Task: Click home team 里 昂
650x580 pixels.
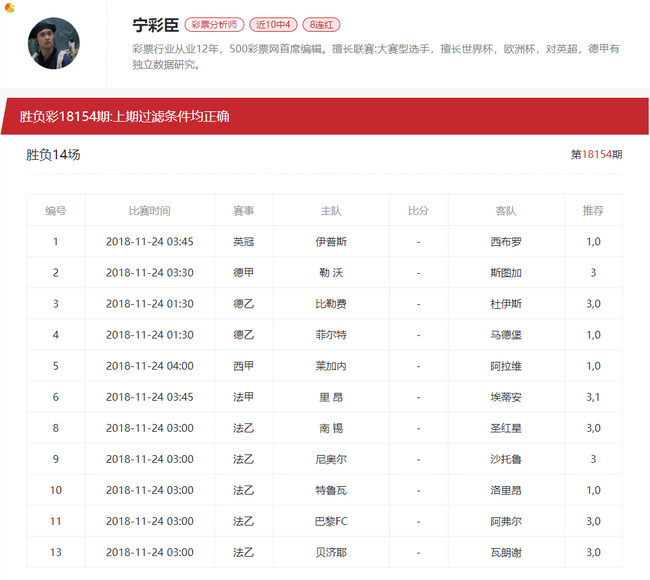Action: click(331, 397)
